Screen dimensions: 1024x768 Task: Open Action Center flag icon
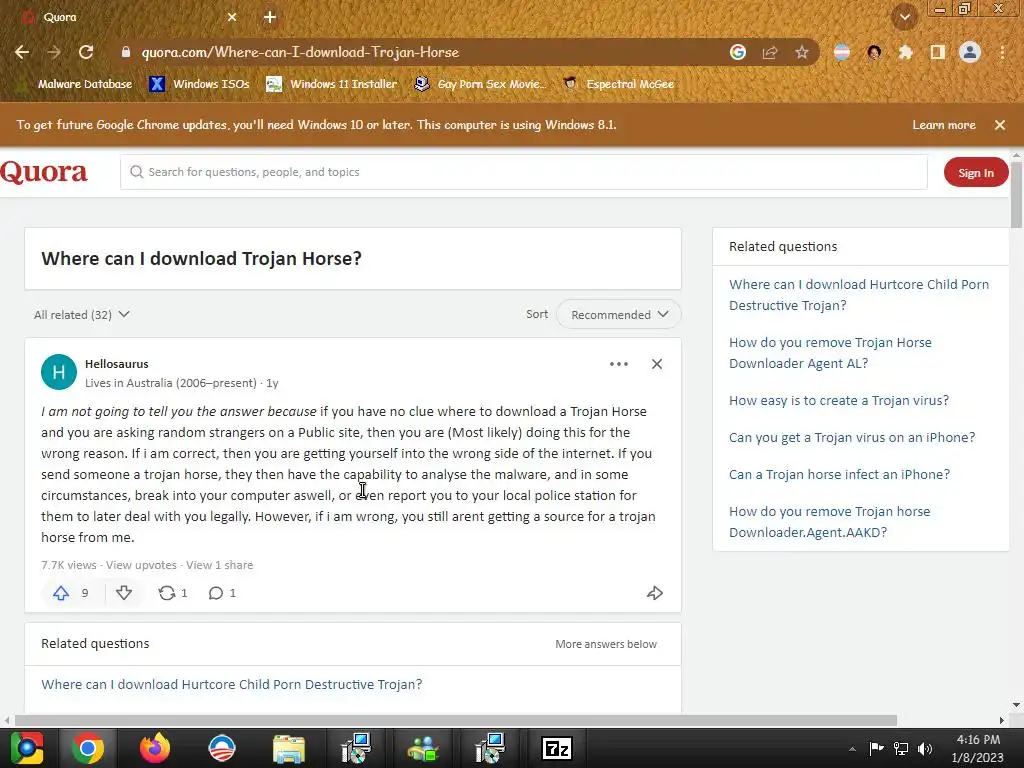(x=876, y=749)
